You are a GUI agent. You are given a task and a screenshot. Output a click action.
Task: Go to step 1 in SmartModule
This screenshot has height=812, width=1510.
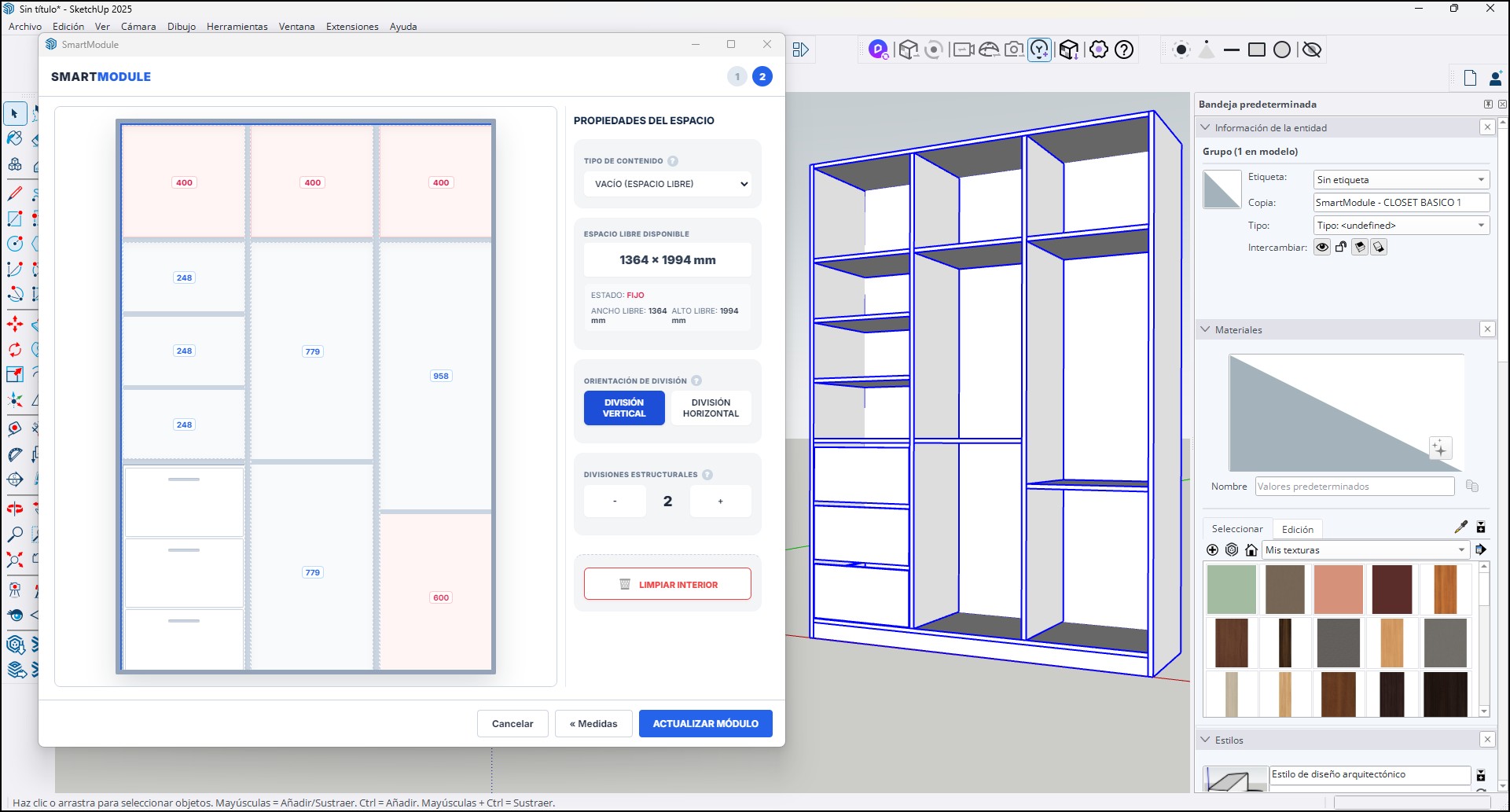click(737, 77)
